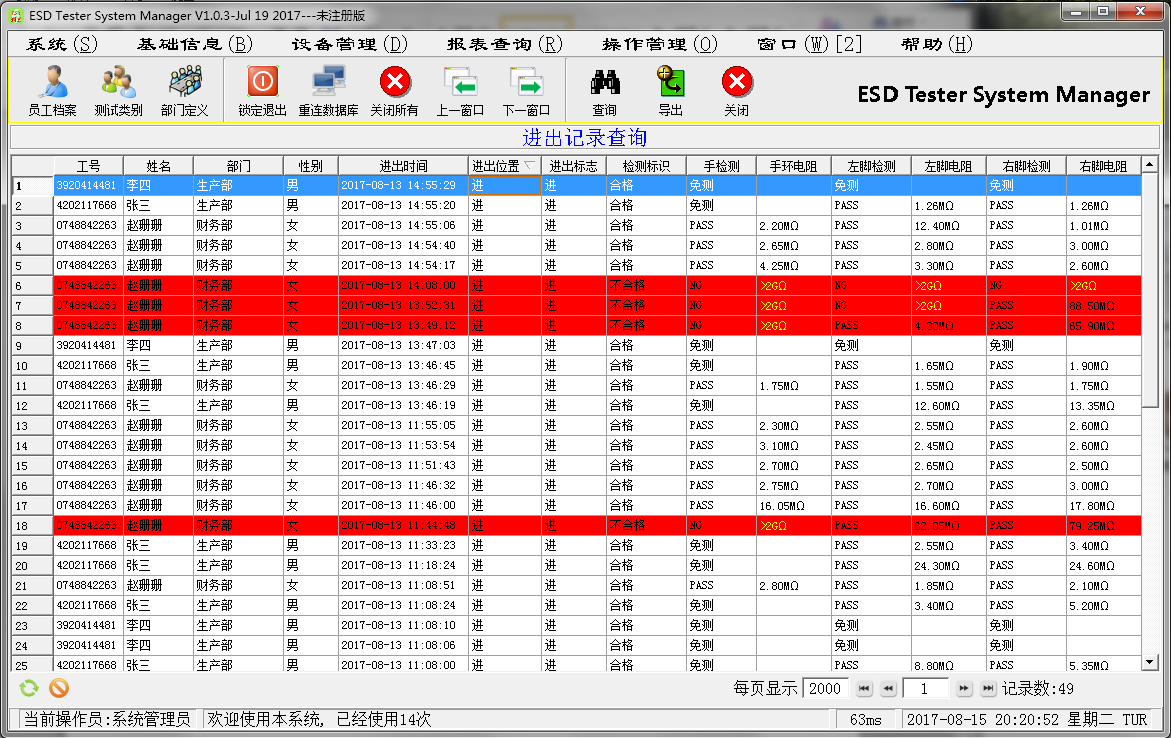Click the 测试类别 test category icon
Image resolution: width=1171 pixels, height=738 pixels.
pyautogui.click(x=118, y=90)
